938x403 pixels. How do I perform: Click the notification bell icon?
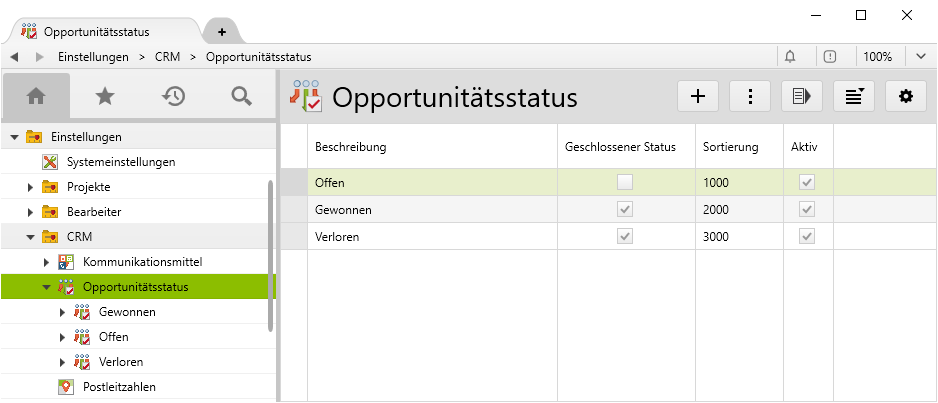pos(790,57)
